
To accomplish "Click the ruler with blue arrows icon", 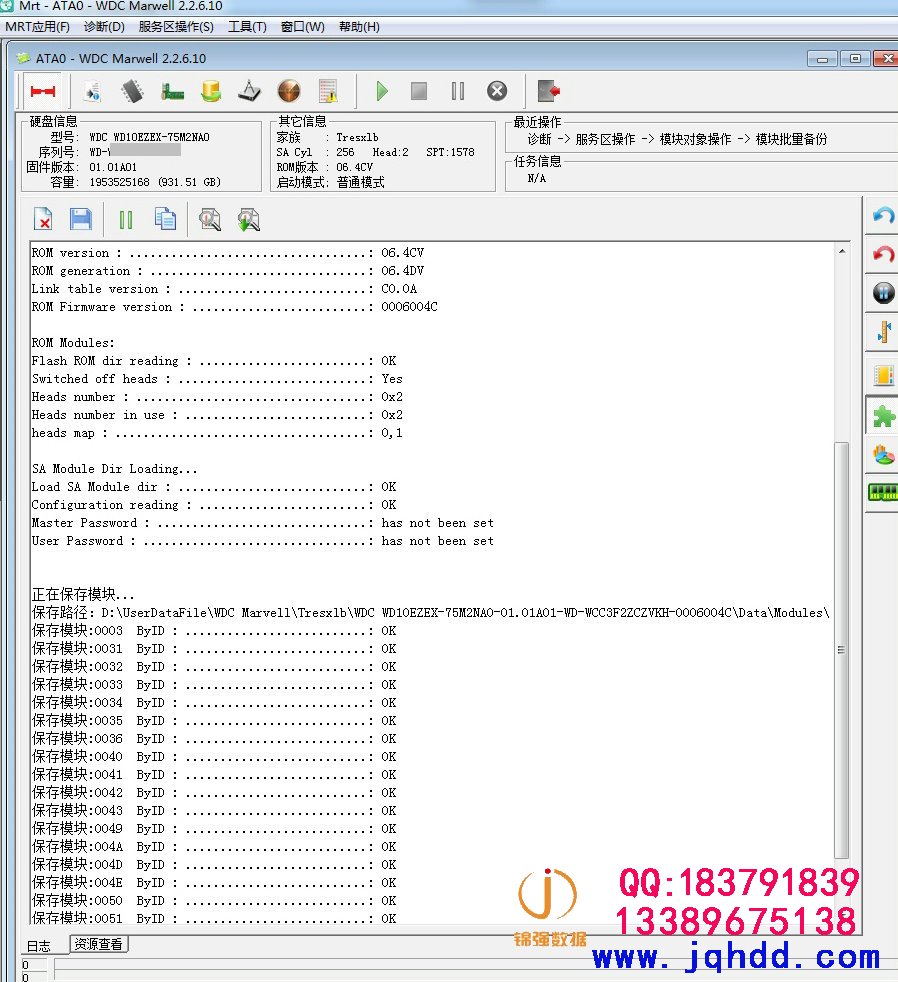I will coord(884,332).
